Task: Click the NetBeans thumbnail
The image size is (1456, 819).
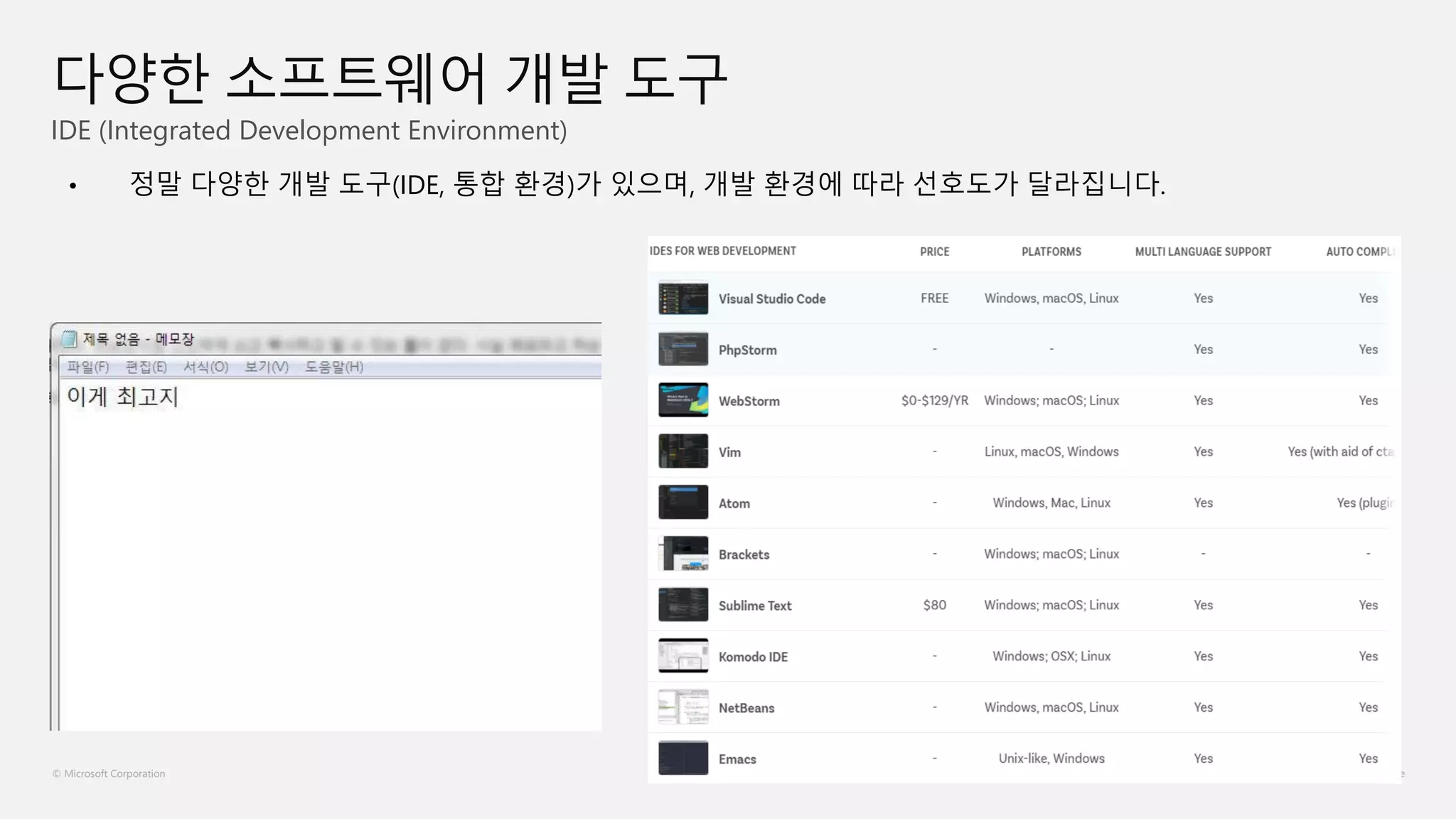Action: [x=683, y=707]
